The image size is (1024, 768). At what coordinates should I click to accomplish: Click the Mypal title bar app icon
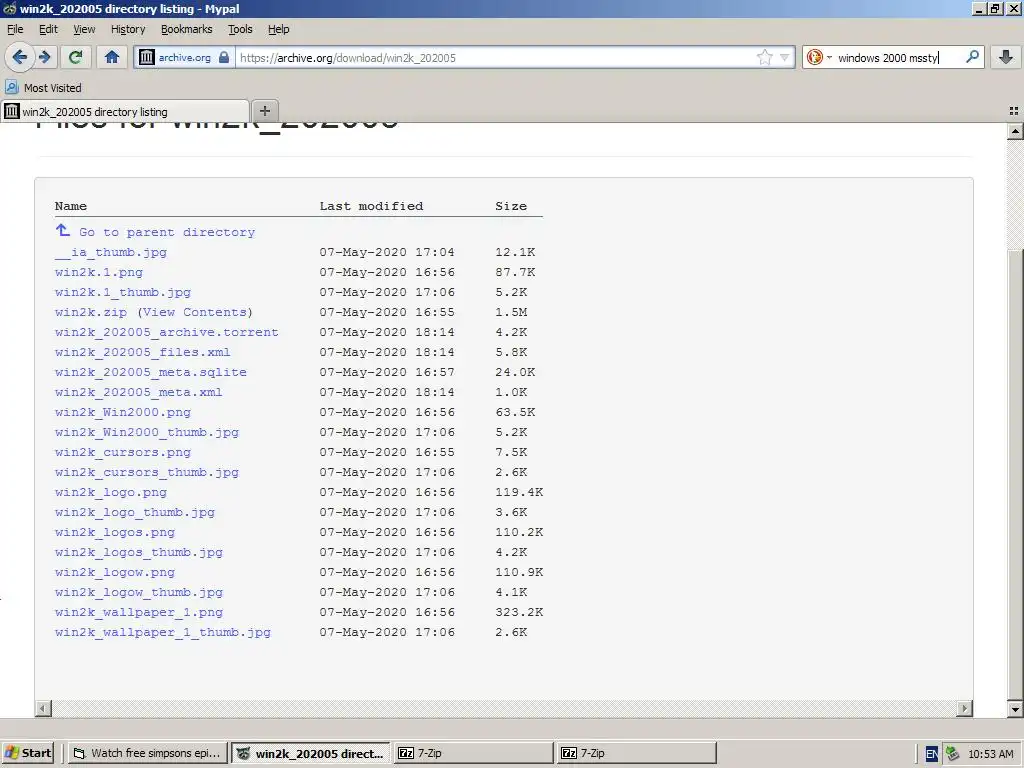(x=10, y=8)
